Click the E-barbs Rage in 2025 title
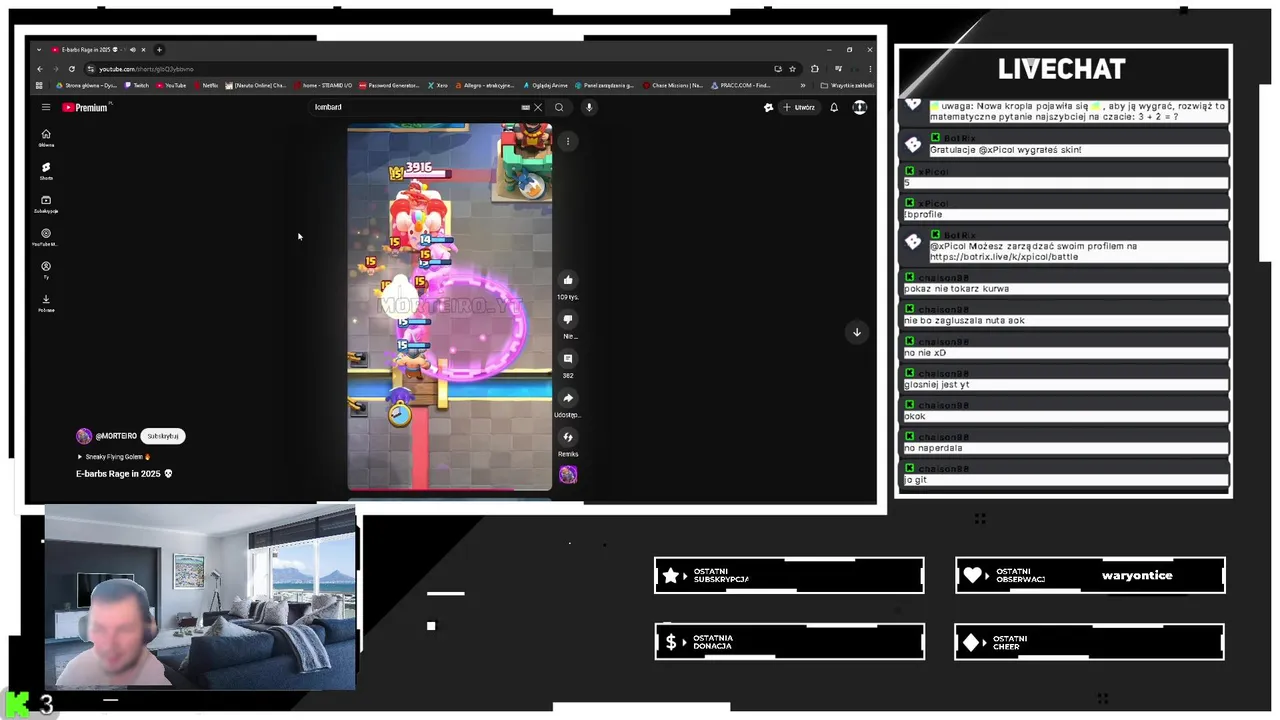This screenshot has width=1280, height=720. [124, 473]
